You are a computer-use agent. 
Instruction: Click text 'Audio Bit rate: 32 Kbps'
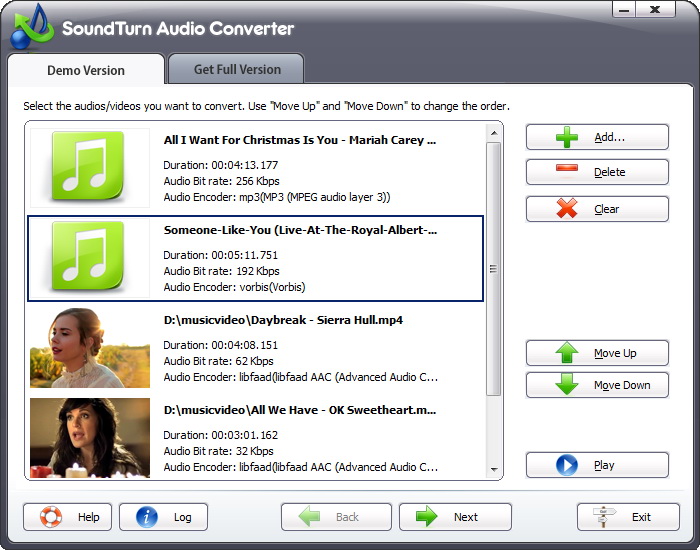coord(218,451)
